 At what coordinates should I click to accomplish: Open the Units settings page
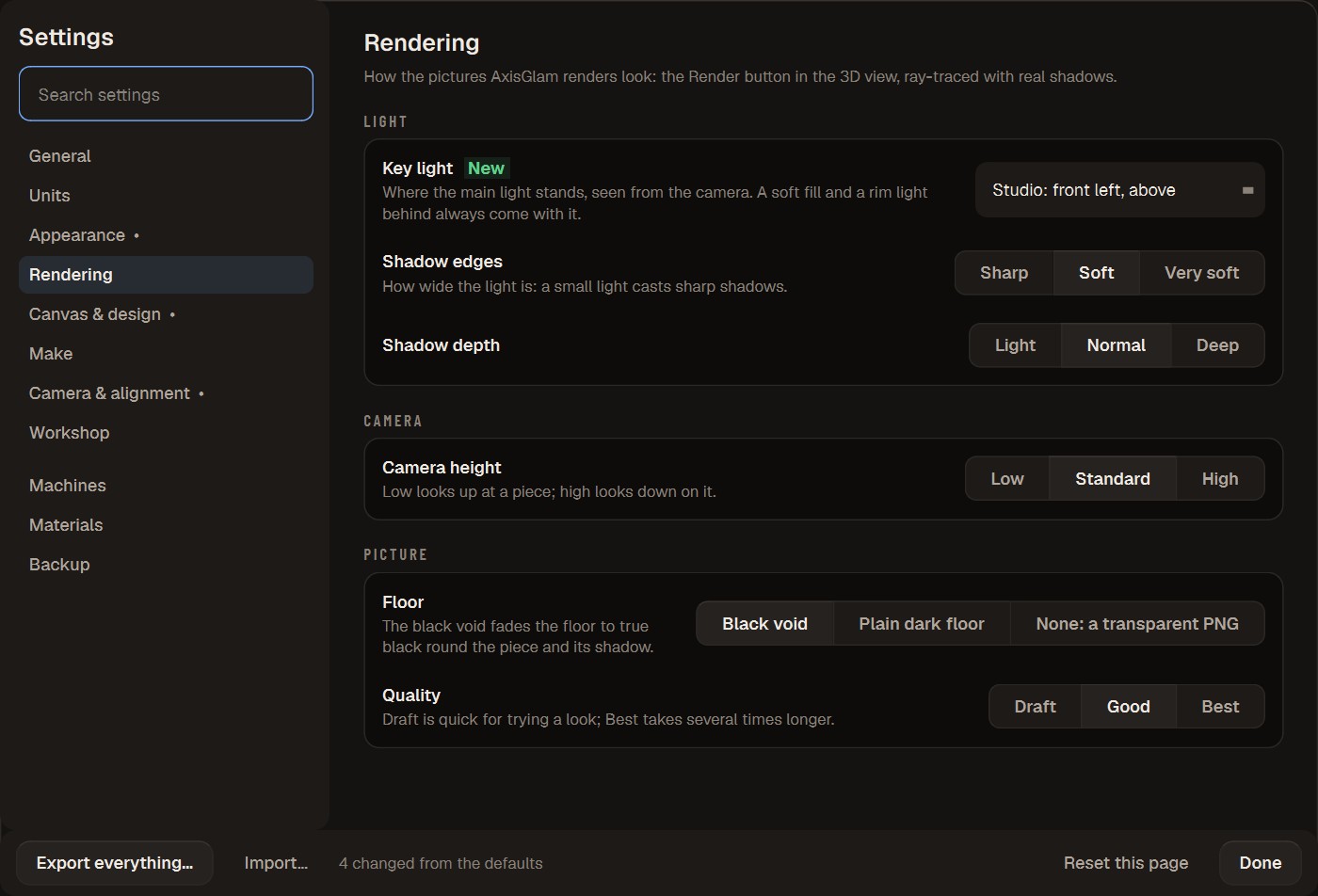click(x=166, y=196)
